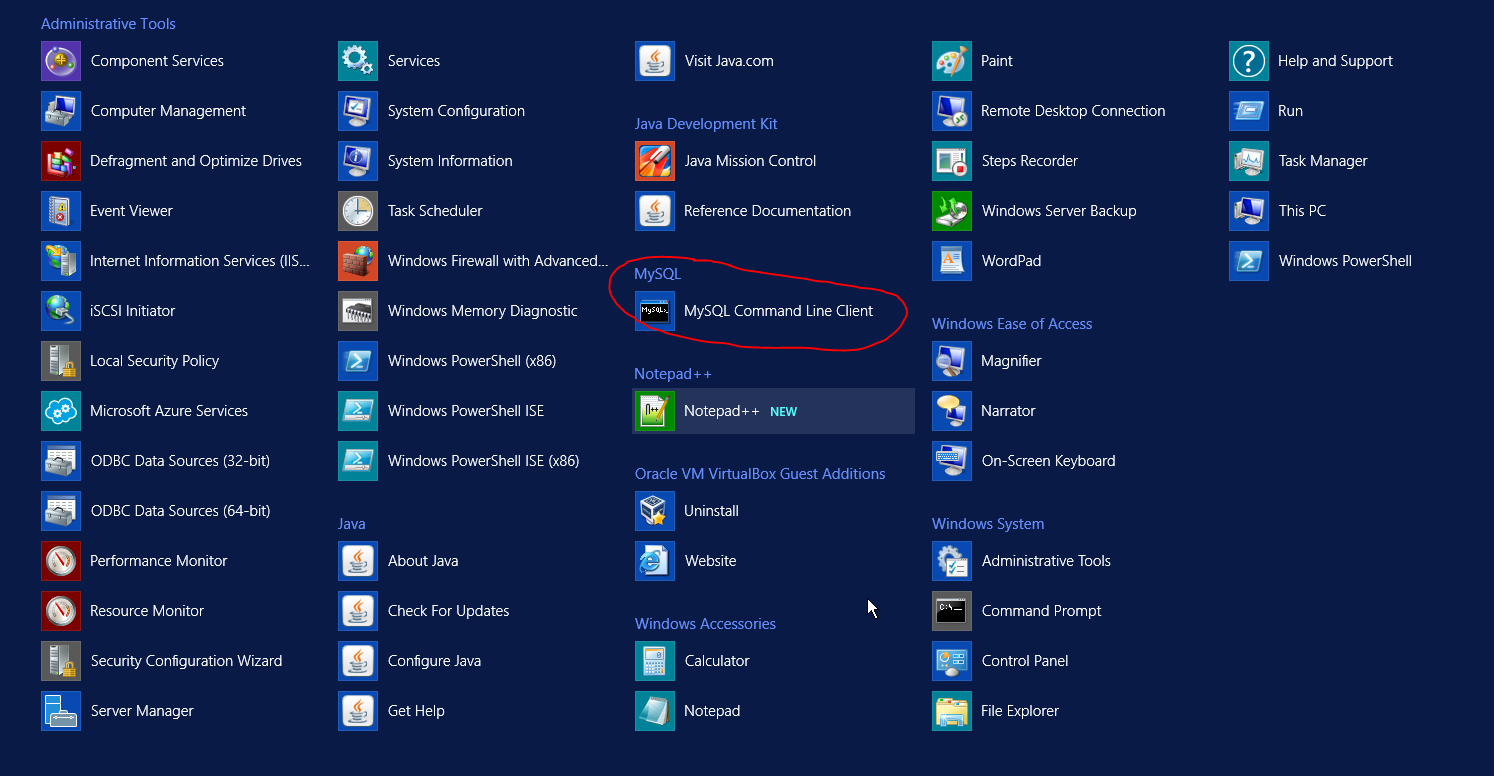Select the Administrative Tools group header
This screenshot has height=776, width=1494.
coord(108,24)
